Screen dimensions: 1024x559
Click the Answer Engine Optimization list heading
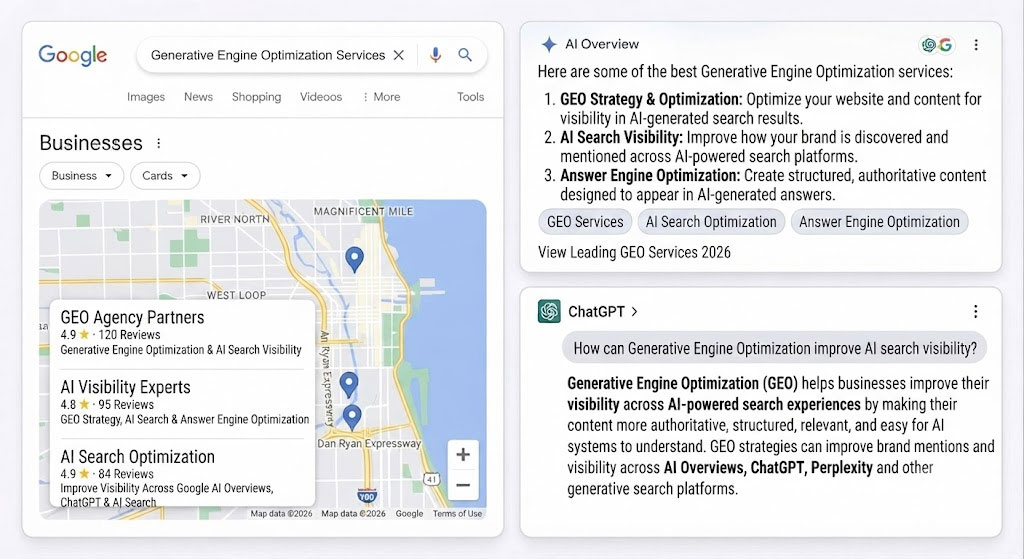pos(650,176)
